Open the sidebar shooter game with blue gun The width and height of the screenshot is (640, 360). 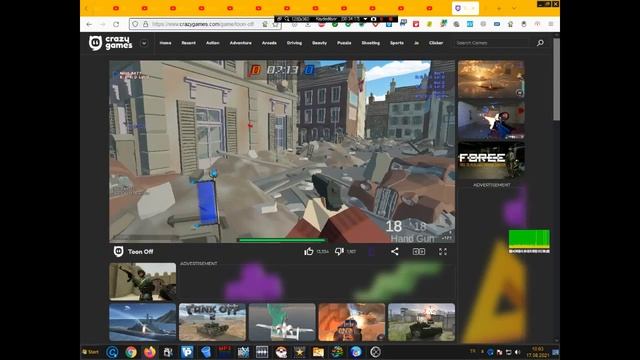[491, 120]
